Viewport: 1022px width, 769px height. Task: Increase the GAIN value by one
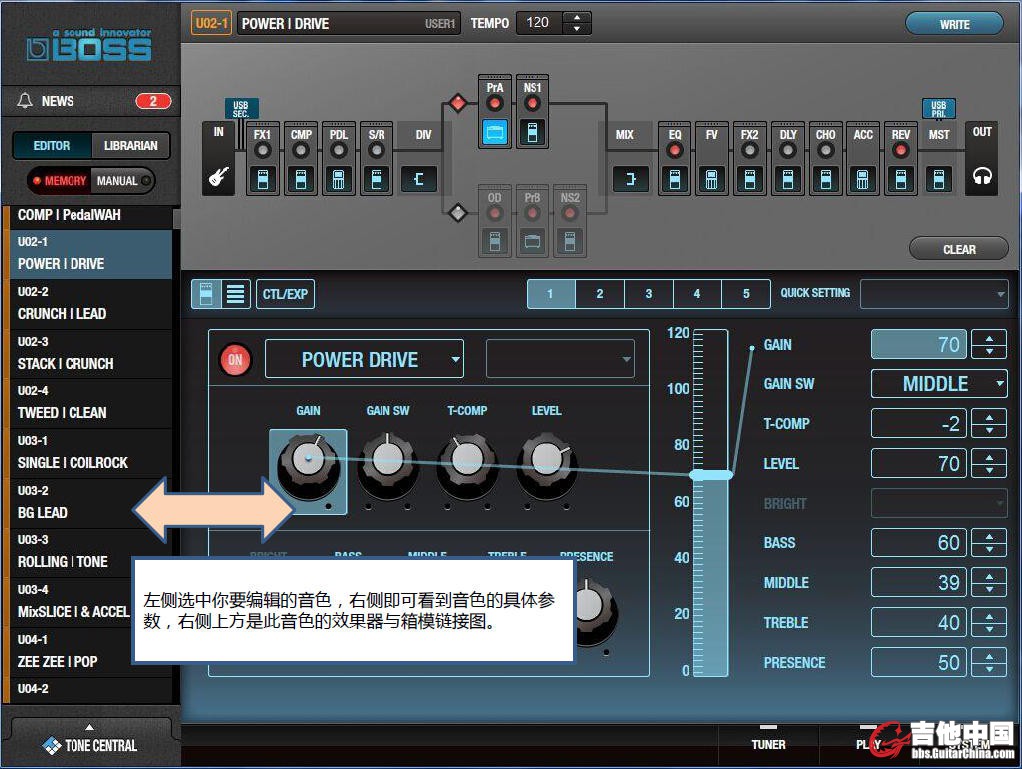(989, 338)
